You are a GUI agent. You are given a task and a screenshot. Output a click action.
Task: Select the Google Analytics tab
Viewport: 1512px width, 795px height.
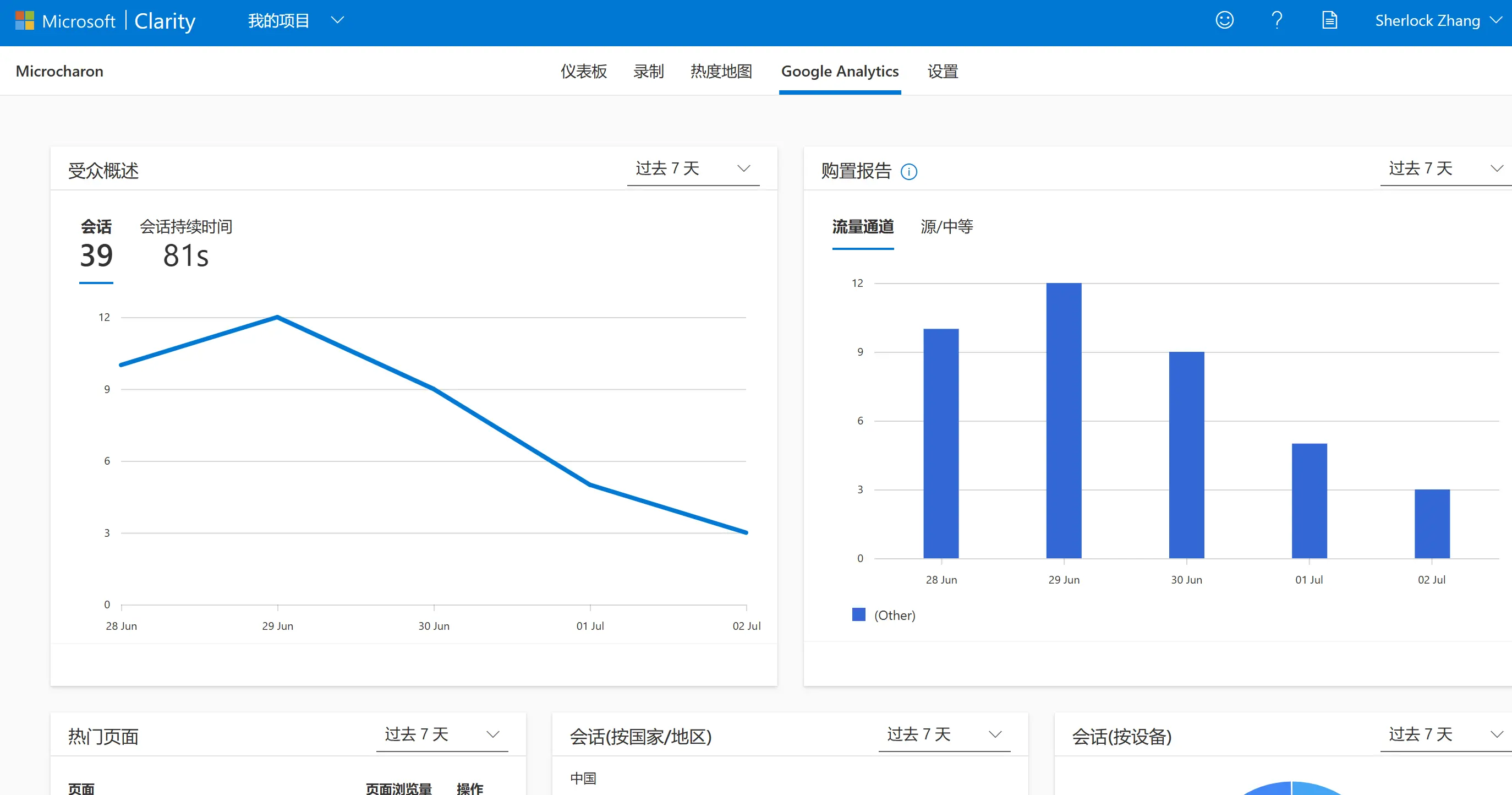point(840,72)
